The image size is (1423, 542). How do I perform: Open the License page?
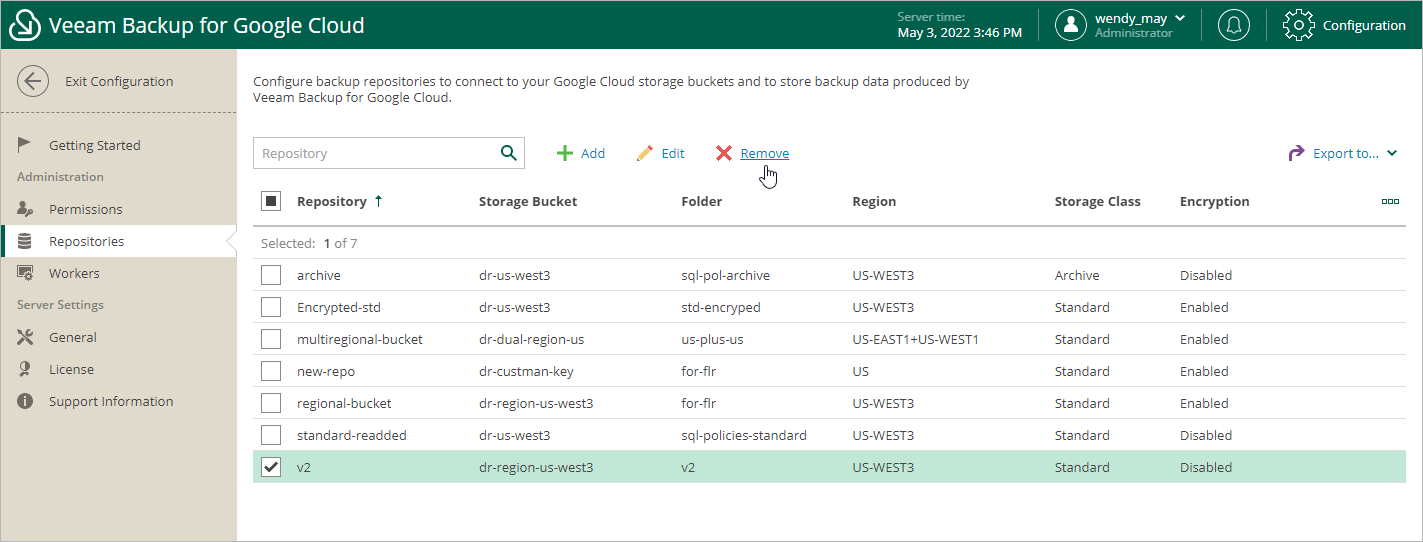click(x=71, y=369)
